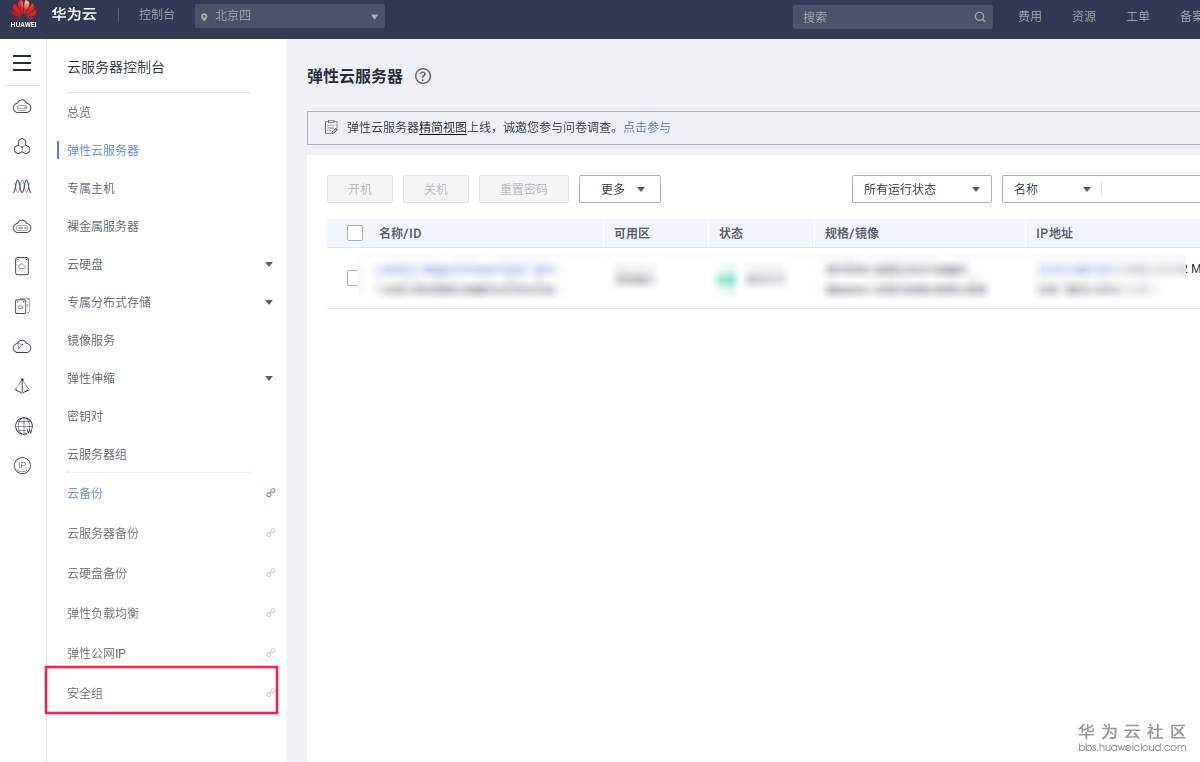Click the 规格/镜像 column header
Image resolution: width=1200 pixels, height=762 pixels.
coord(852,233)
